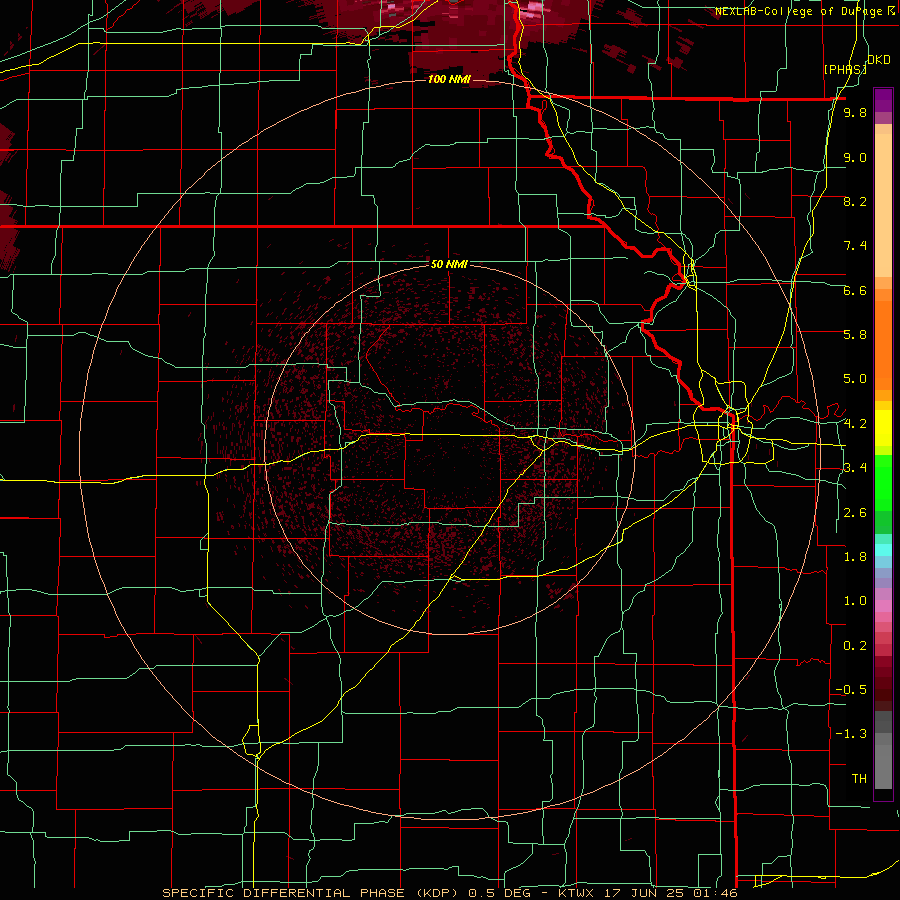The width and height of the screenshot is (900, 900).
Task: Click the TH label on color scale
Action: coord(859,779)
